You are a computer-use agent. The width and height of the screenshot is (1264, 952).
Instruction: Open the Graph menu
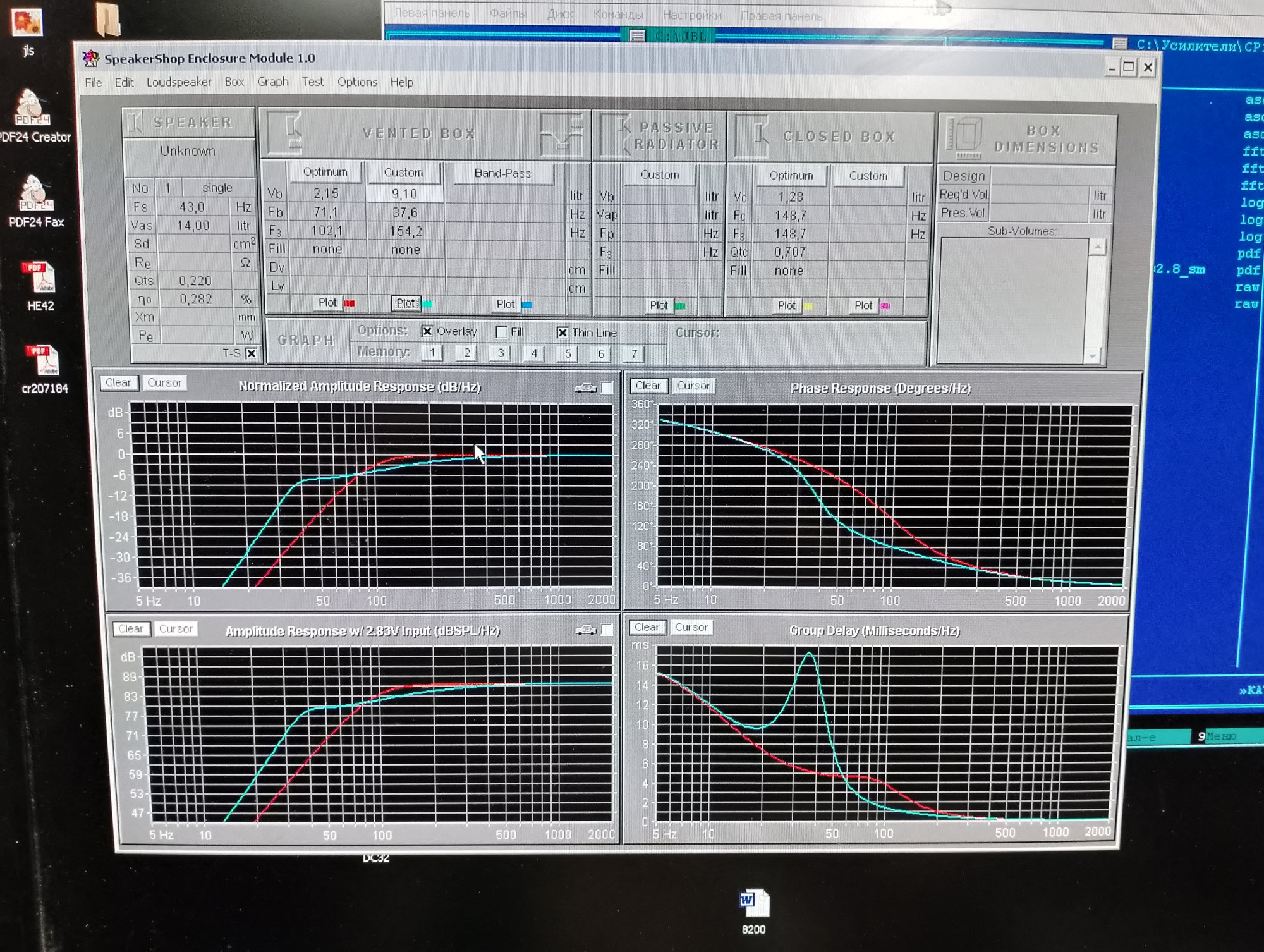[272, 82]
